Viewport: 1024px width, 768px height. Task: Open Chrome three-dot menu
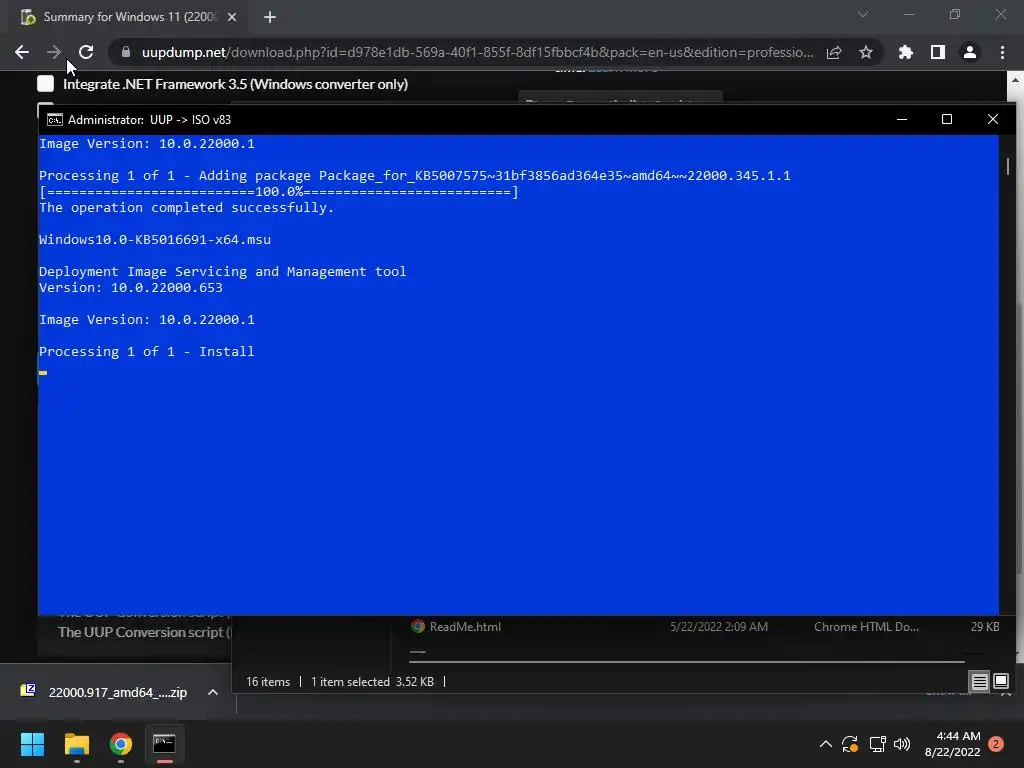[1002, 52]
